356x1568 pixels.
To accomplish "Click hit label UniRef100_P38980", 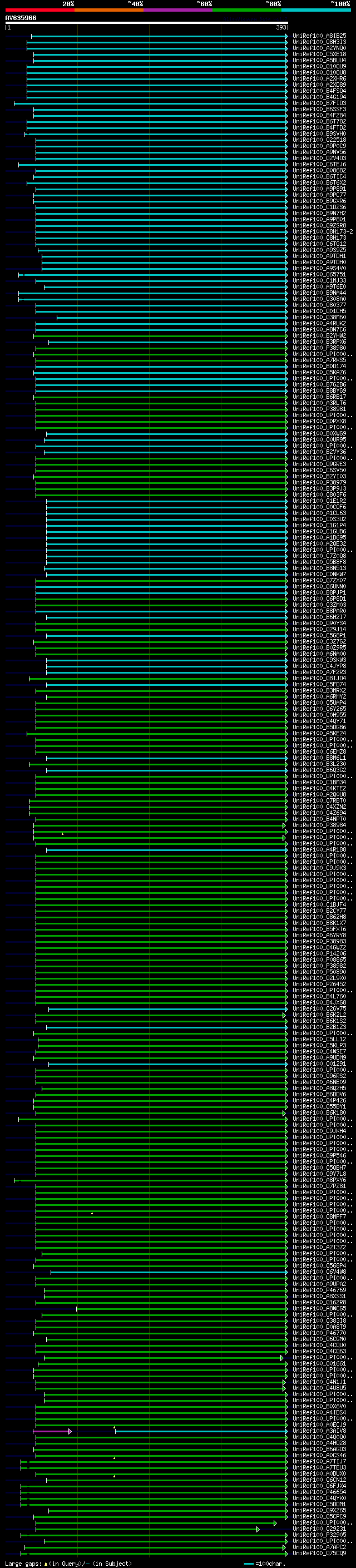I will 319,348.
